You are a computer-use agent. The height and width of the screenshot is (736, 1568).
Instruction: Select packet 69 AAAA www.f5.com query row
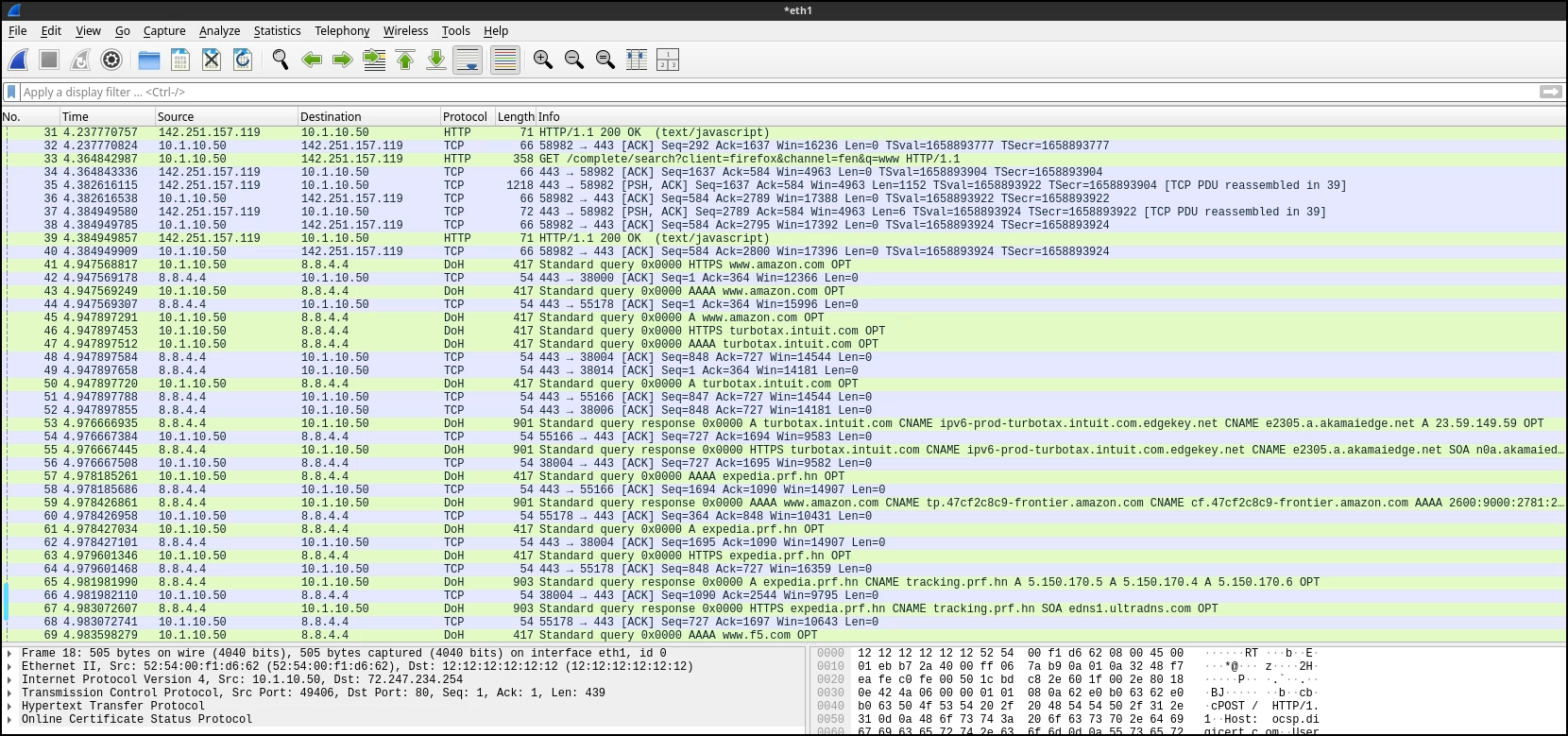783,635
